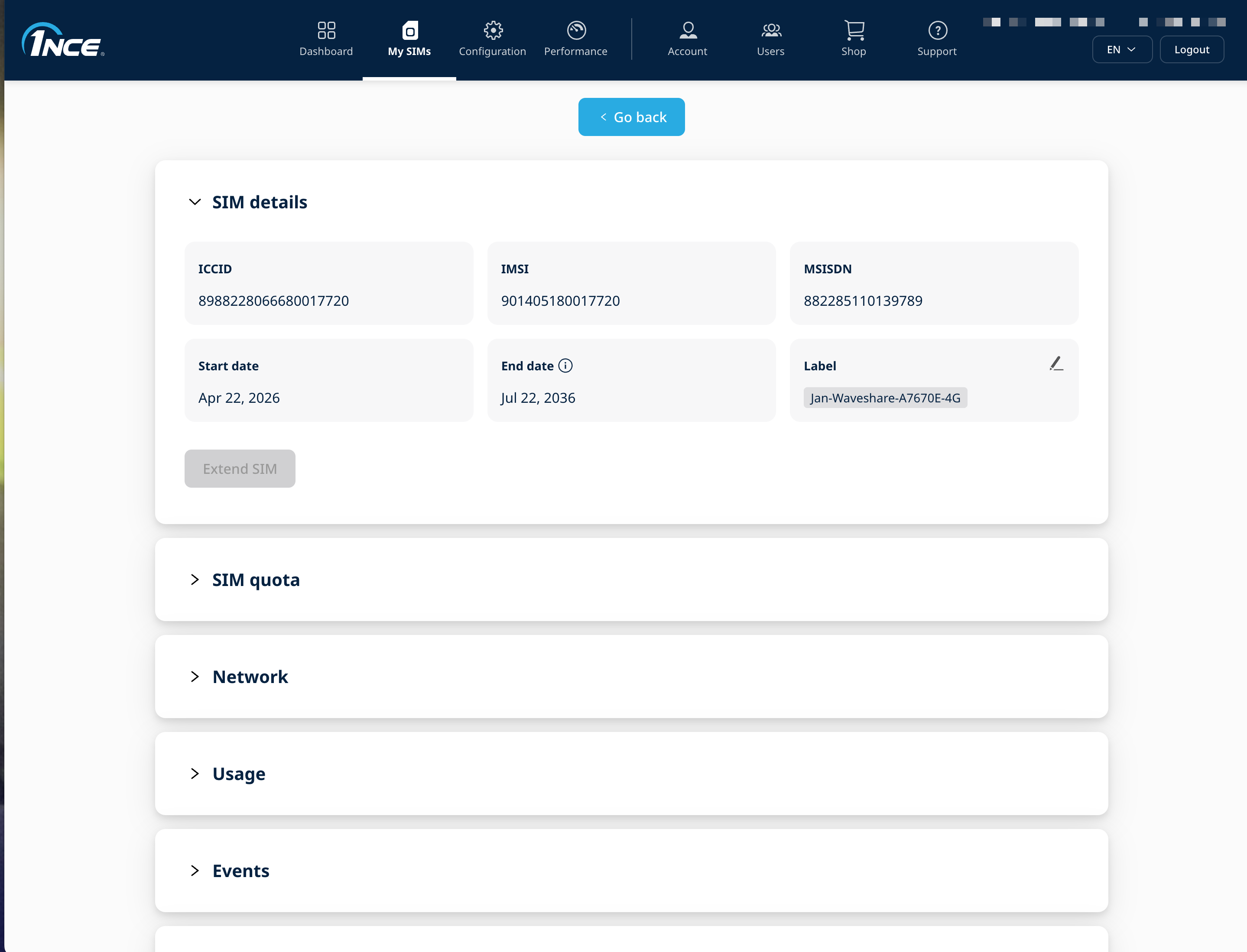Click the MSISDN field title
Image resolution: width=1247 pixels, height=952 pixels.
click(x=828, y=269)
